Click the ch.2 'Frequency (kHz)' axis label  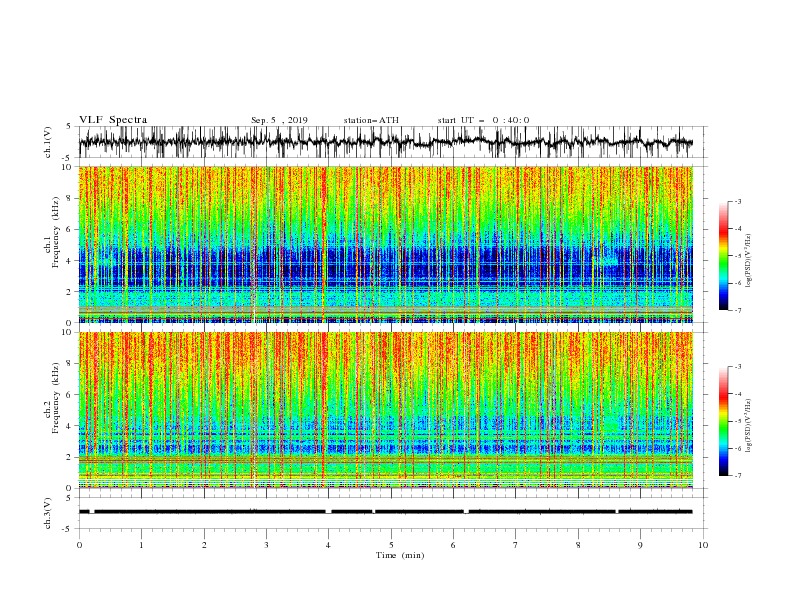56,397
